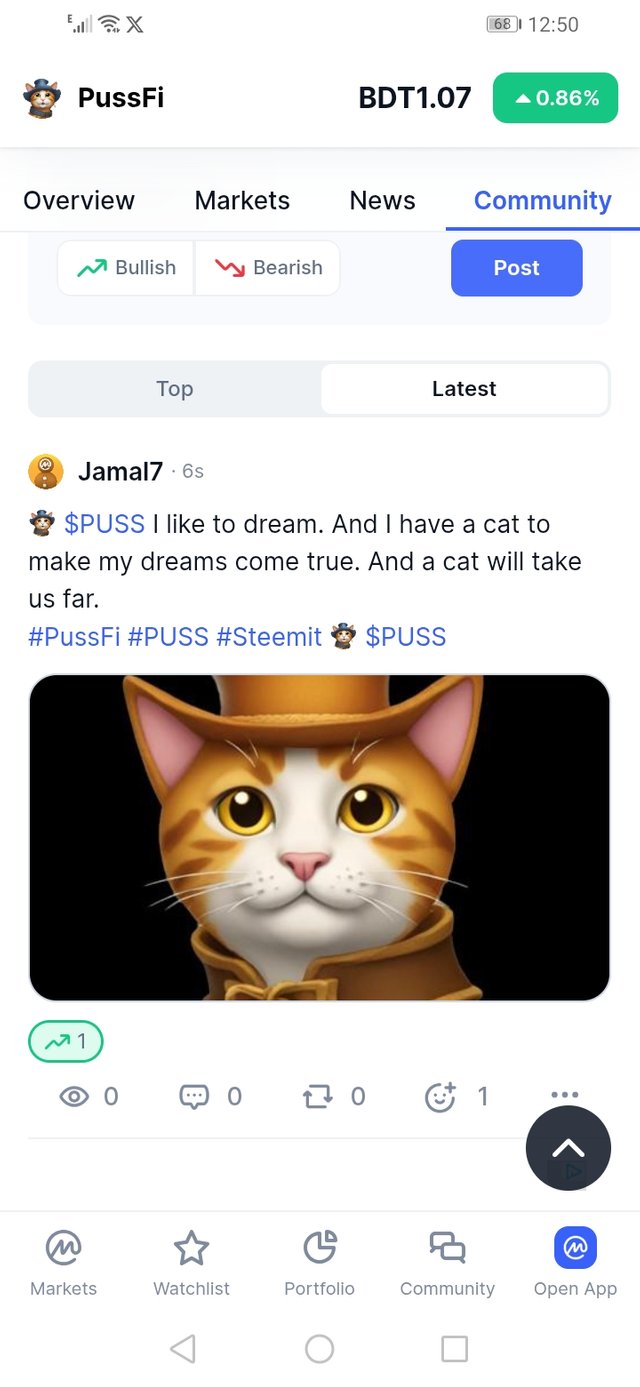Viewport: 640px width, 1387px height.
Task: Select the Bearish sentiment toggle
Action: coord(268,268)
